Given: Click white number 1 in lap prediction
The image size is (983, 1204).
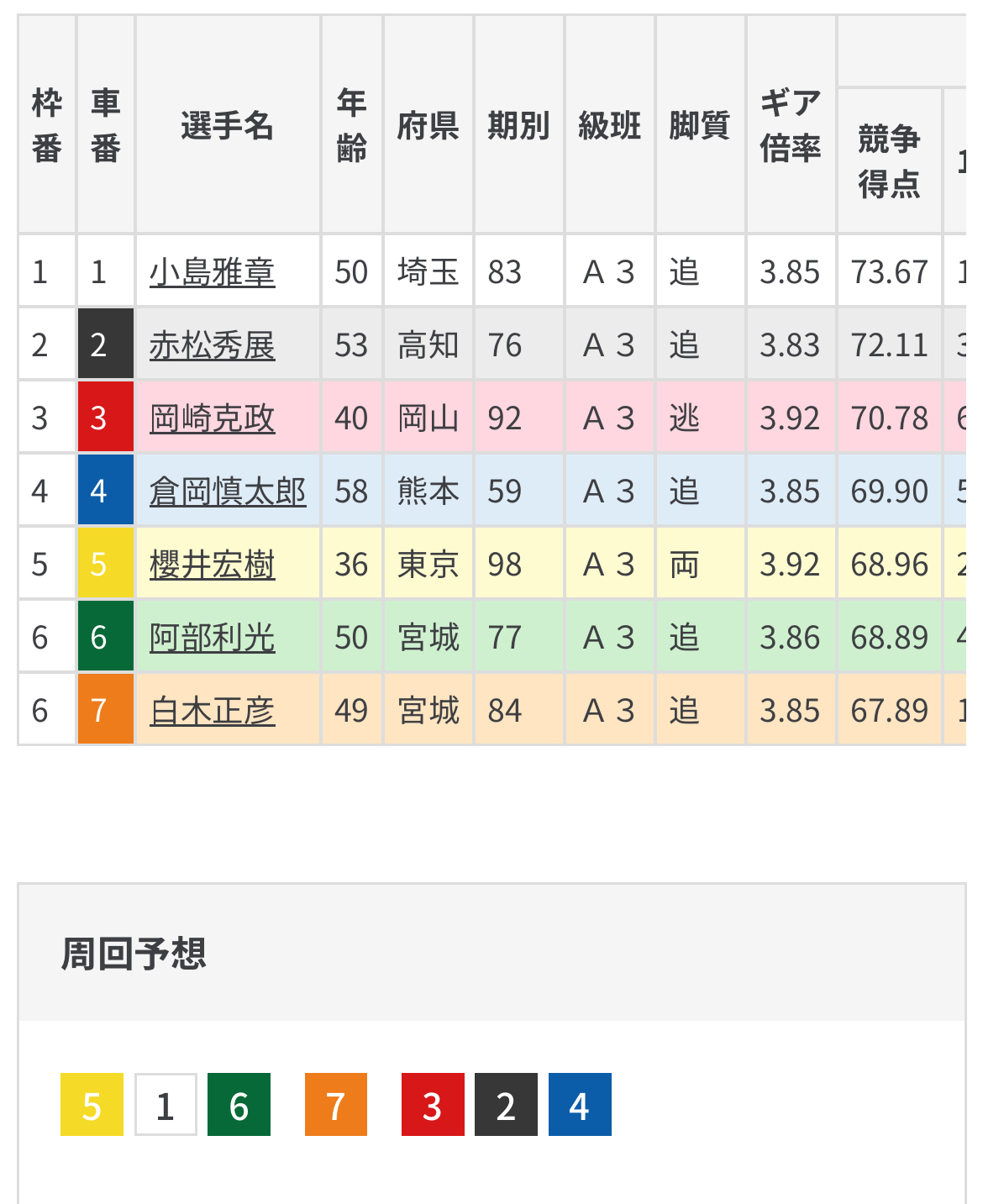Looking at the screenshot, I should coord(166,1105).
